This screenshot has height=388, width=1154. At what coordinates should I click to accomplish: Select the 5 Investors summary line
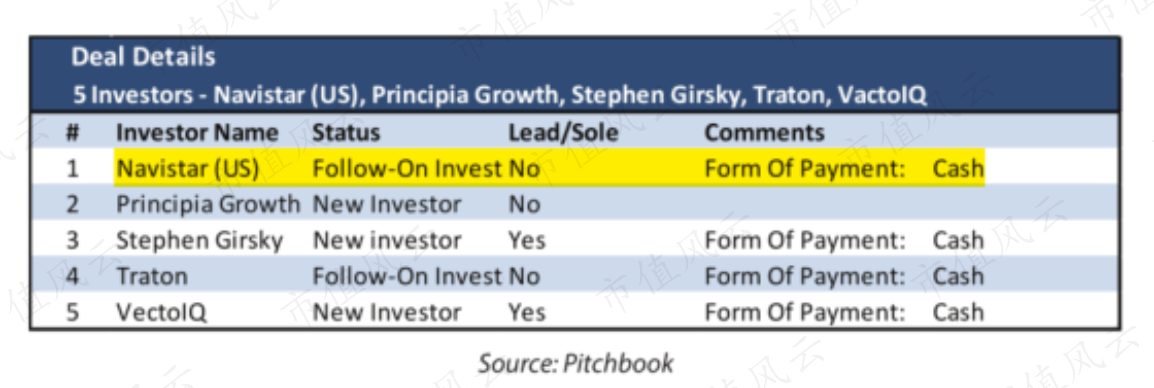coord(499,95)
